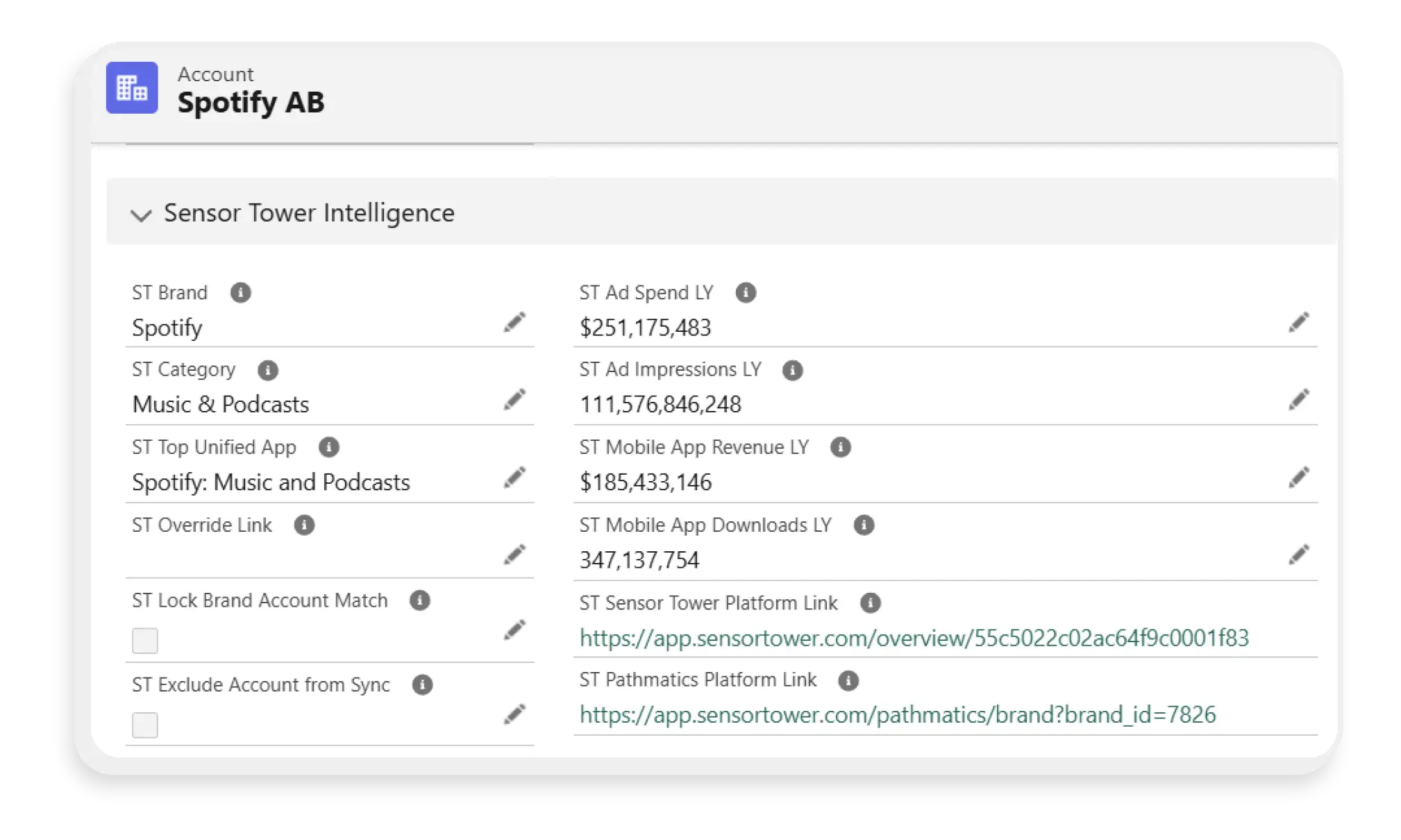The image size is (1401, 840).
Task: Open info tooltip for ST Pathmatics Platform Link
Action: (848, 680)
